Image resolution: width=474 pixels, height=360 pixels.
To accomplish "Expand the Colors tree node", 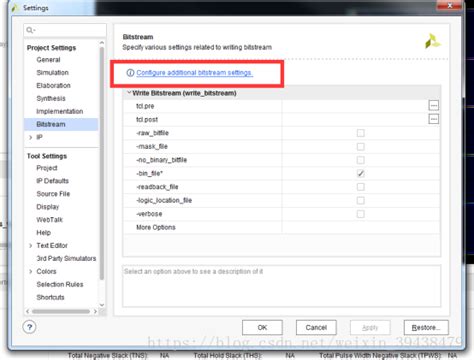I will click(x=31, y=271).
